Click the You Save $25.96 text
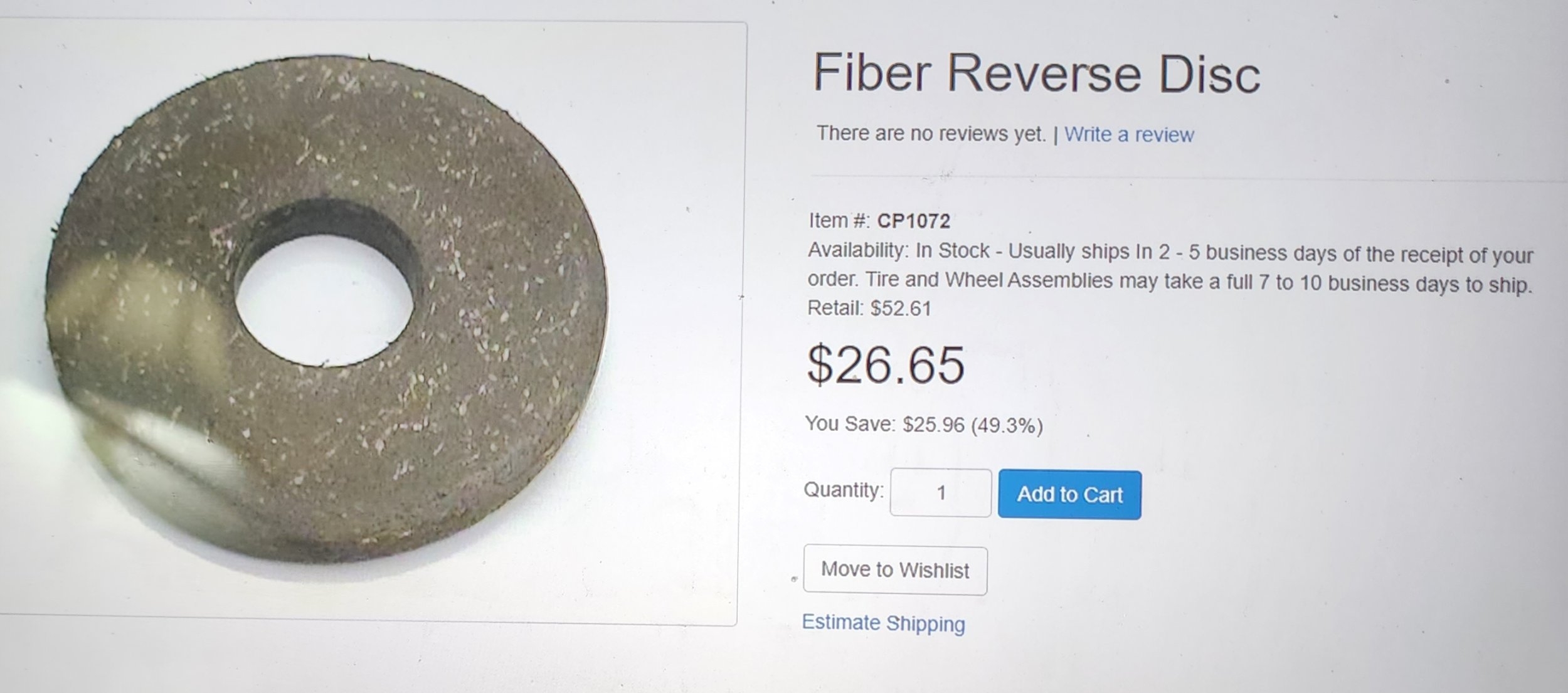This screenshot has width=1568, height=693. 884,425
